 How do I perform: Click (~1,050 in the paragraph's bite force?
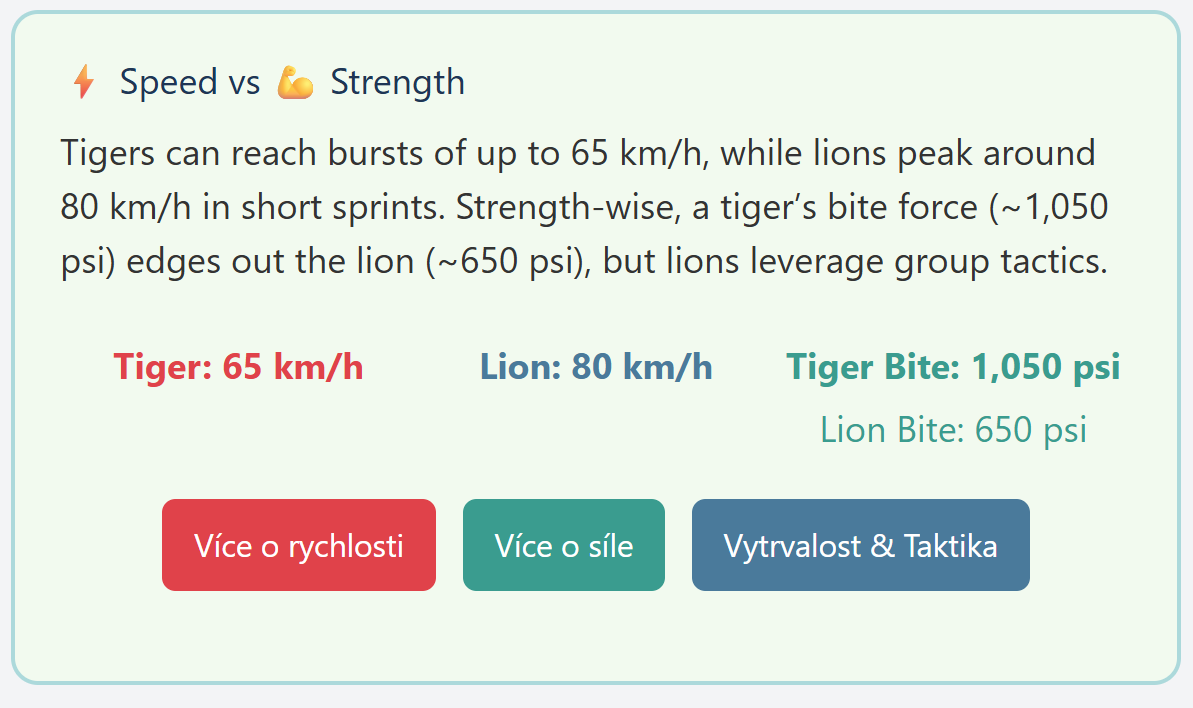click(x=1048, y=208)
